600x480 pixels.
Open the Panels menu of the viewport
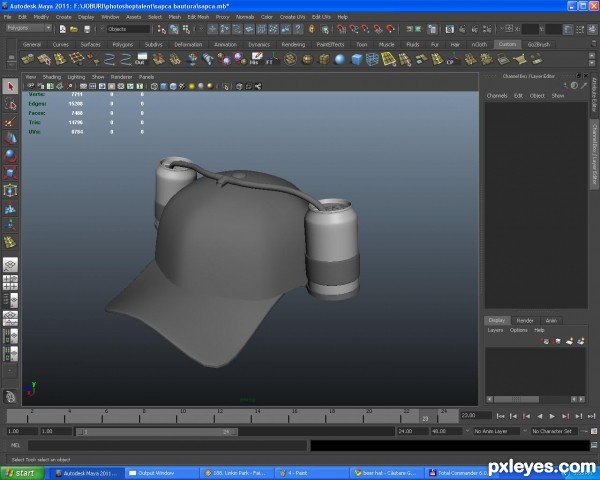tap(146, 77)
